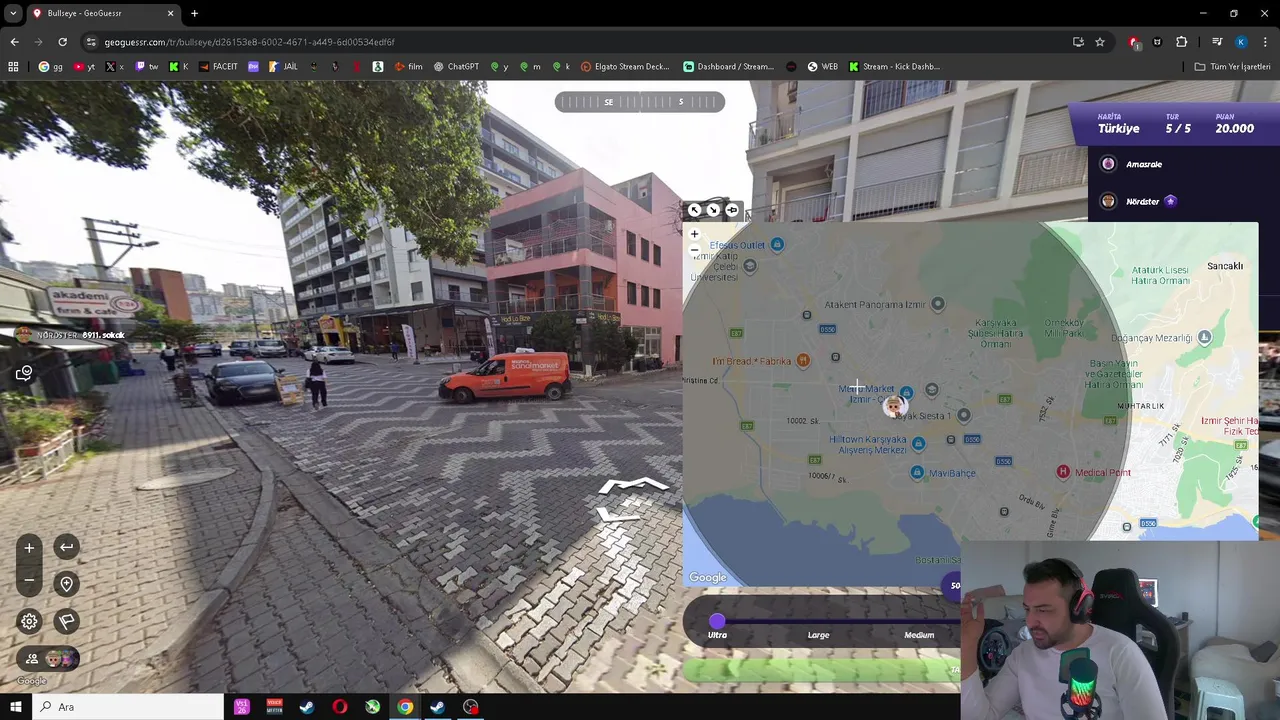Screen dimensions: 1280x720
Task: Open the Chrome taskbar icon
Action: pos(405,707)
